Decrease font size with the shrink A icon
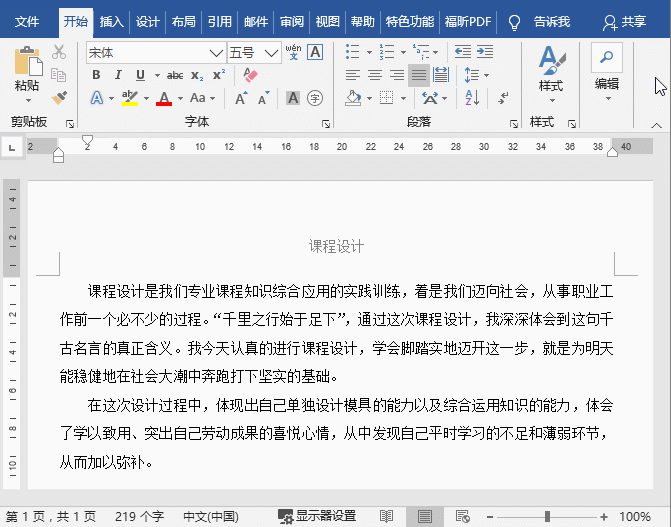This screenshot has height=527, width=671. pos(264,98)
